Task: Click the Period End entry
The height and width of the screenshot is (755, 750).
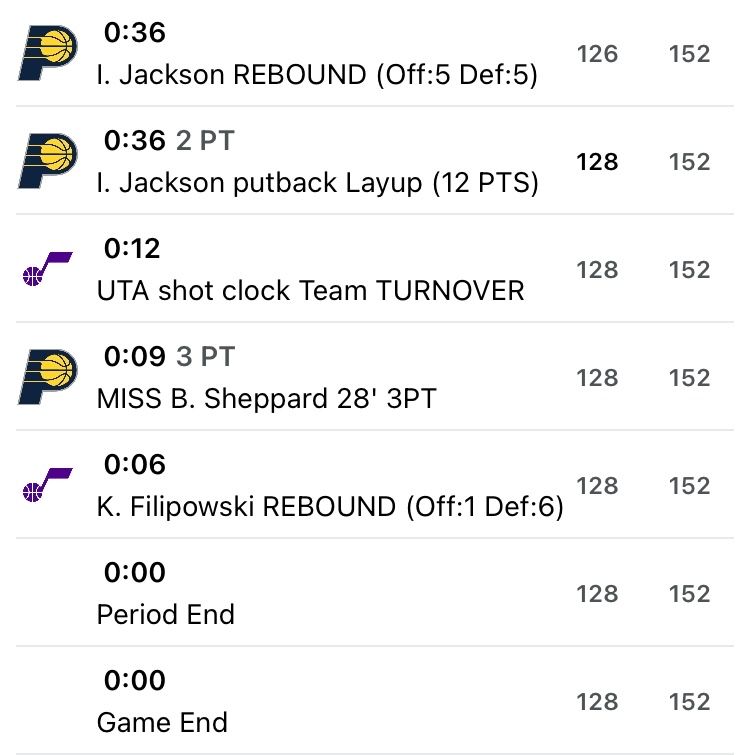Action: tap(165, 614)
